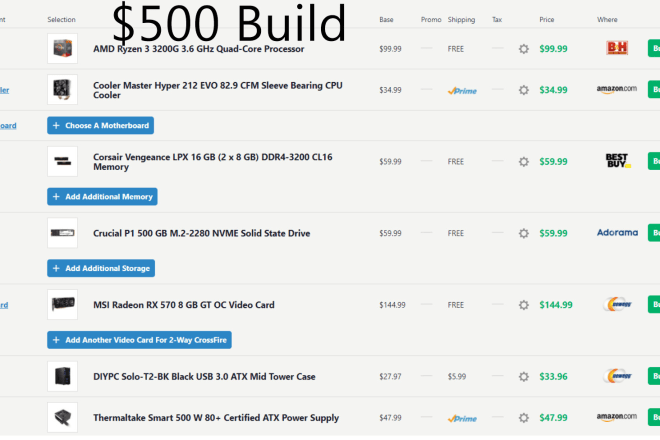
Task: Click $27.97 base price in the DIYPC row
Action: click(390, 376)
